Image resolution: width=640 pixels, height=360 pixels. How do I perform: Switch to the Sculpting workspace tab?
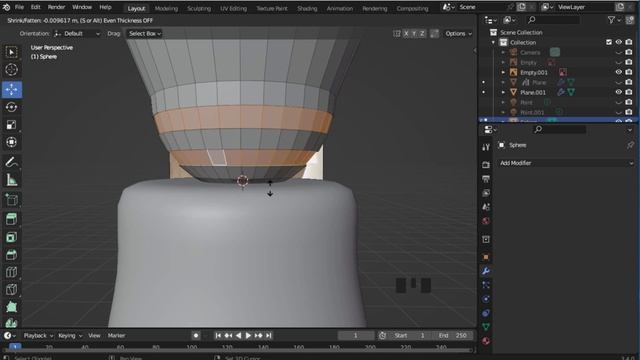coord(199,8)
